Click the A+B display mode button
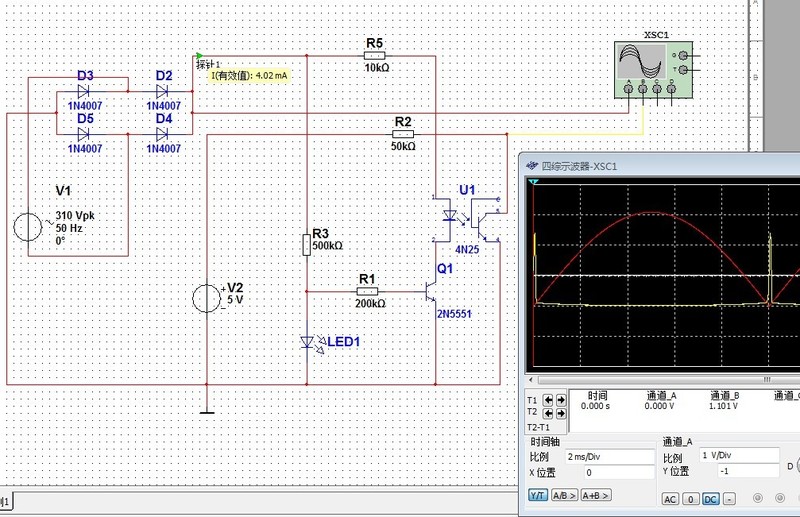Viewport: 800px width, 517px height. point(595,496)
